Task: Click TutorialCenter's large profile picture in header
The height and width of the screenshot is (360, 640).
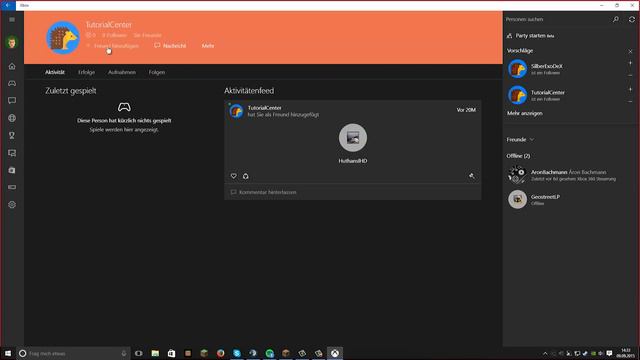Action: tap(63, 38)
